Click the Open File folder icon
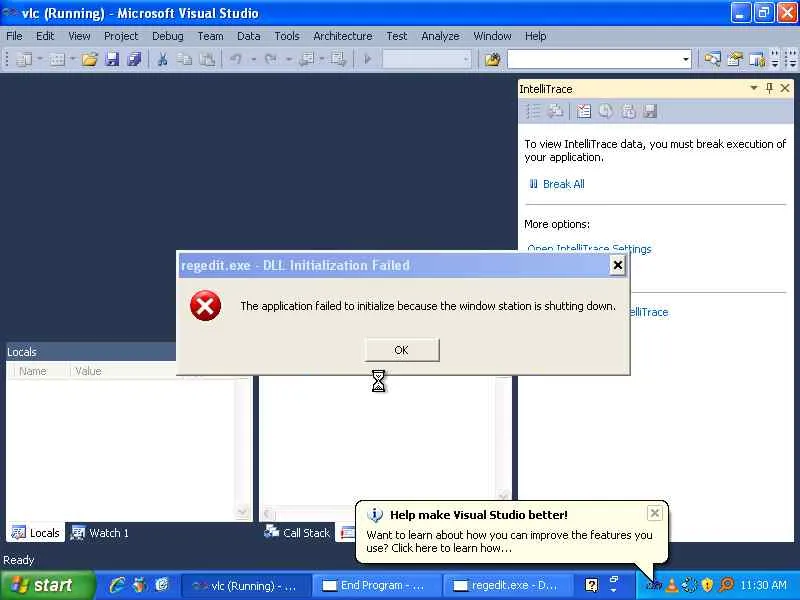Screen dimensions: 800x600 89,60
